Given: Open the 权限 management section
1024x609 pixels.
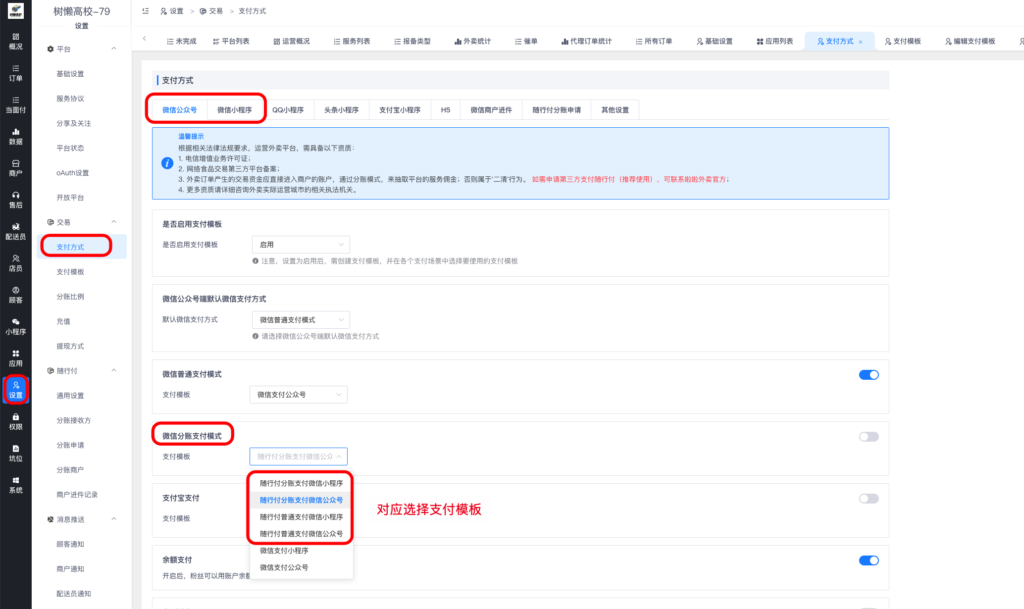Looking at the screenshot, I should pos(16,420).
